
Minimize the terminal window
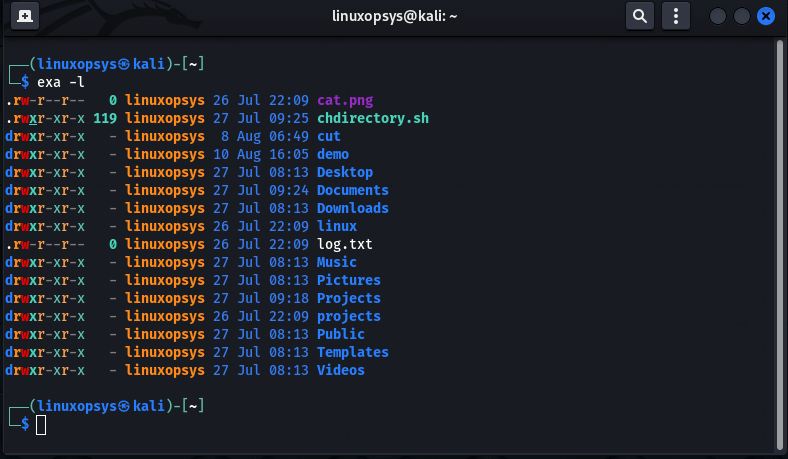click(718, 16)
